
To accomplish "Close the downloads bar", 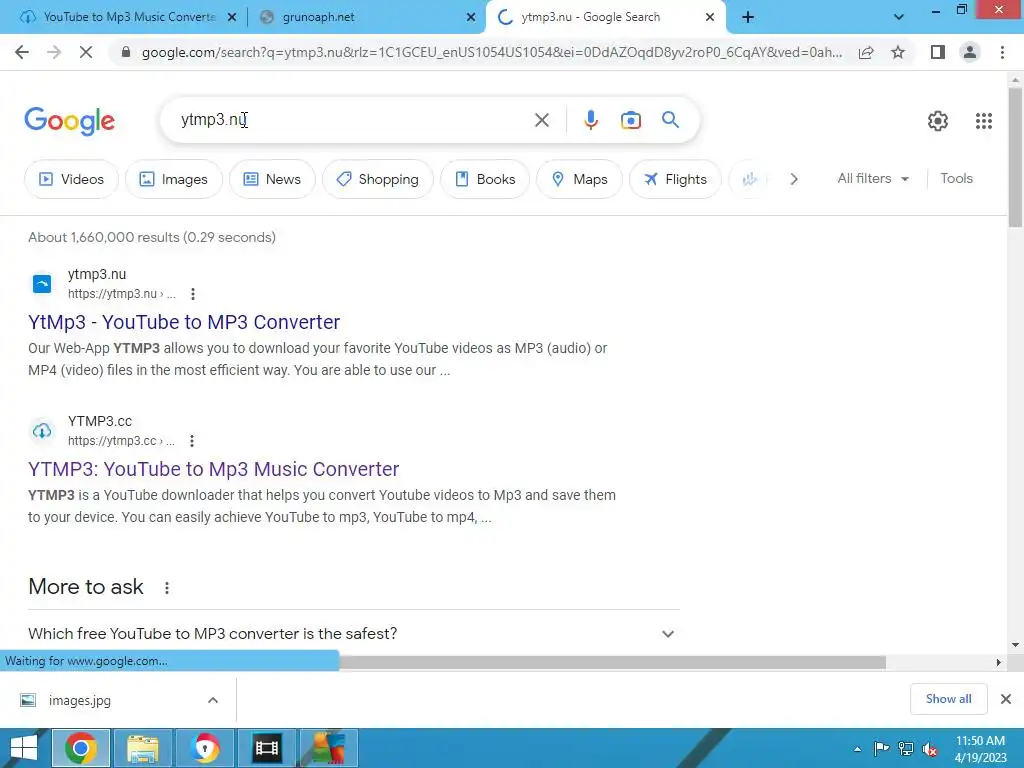I will 1006,699.
